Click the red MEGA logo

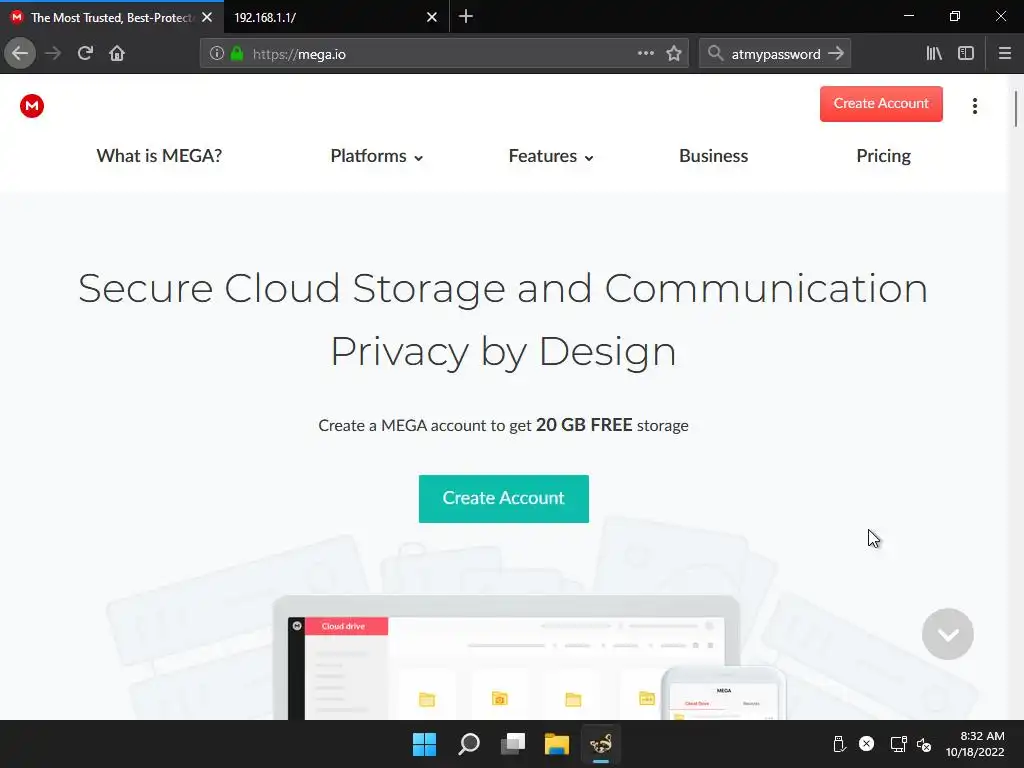(x=32, y=106)
